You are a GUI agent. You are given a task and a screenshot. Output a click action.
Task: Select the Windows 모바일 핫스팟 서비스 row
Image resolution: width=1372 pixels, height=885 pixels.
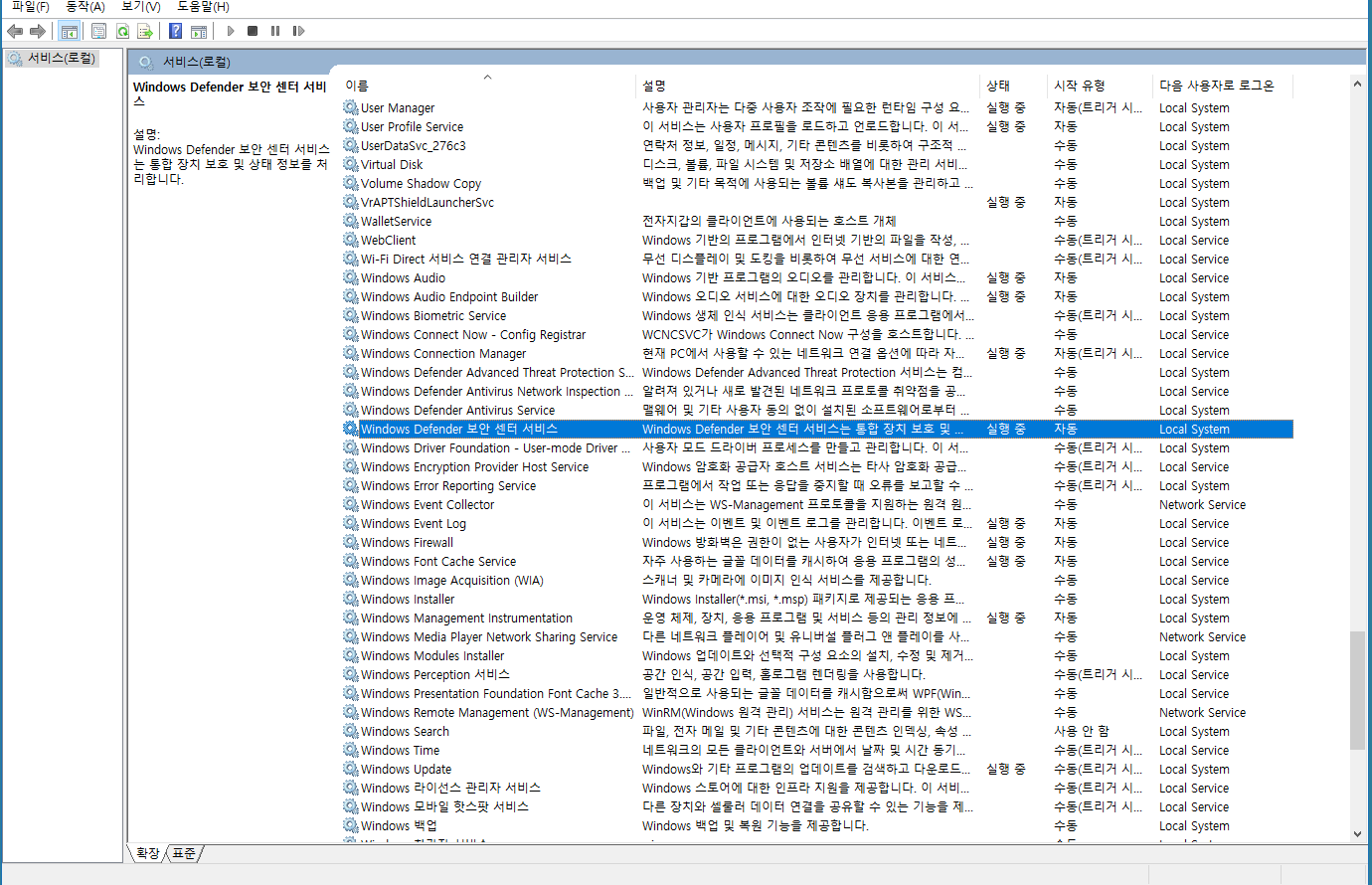pyautogui.click(x=817, y=806)
